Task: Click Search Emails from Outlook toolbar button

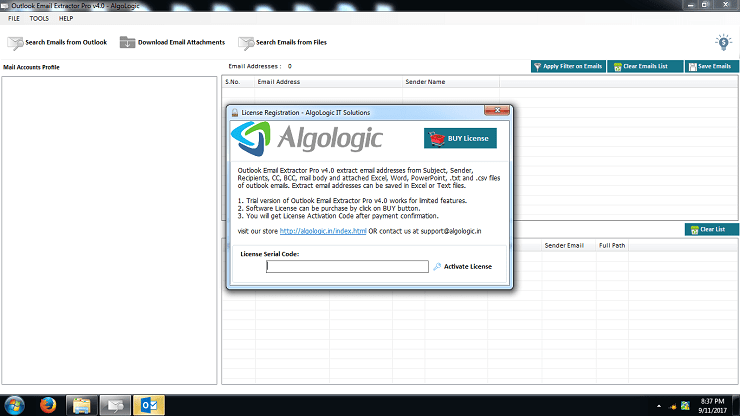Action: pos(57,42)
